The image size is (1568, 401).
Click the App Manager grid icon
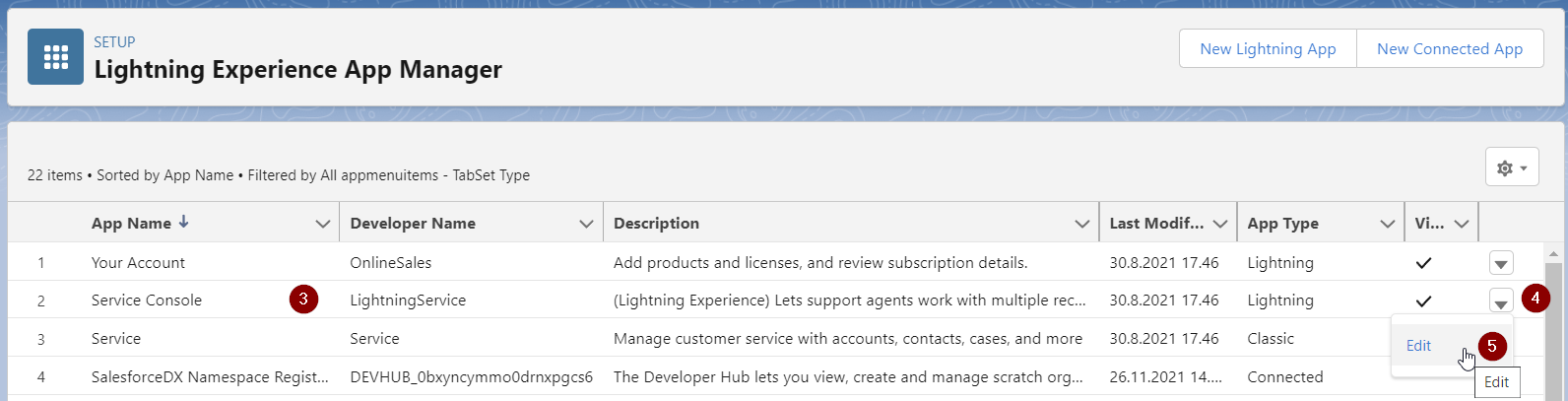[55, 56]
